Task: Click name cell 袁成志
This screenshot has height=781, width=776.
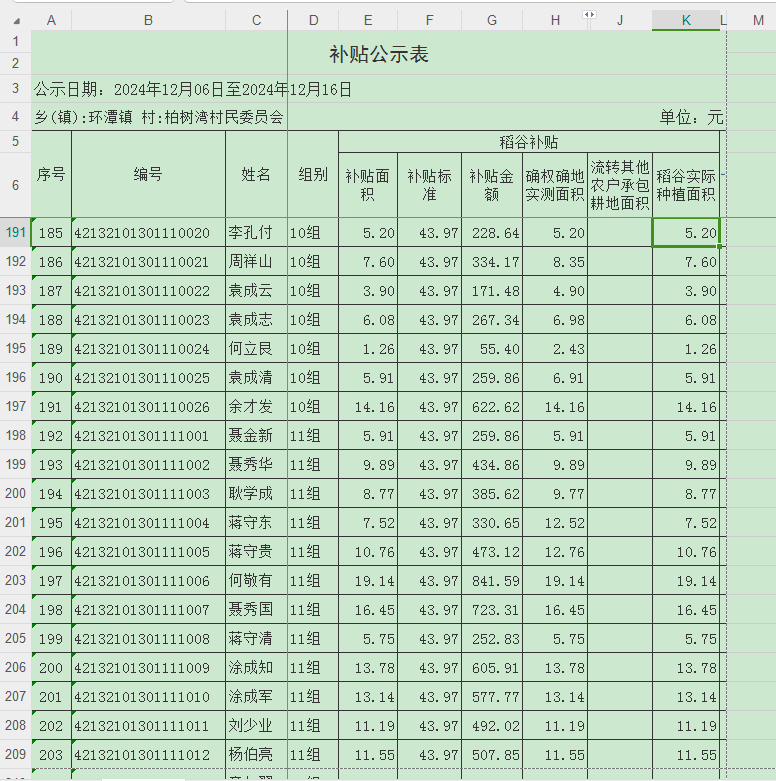Action: [x=257, y=319]
